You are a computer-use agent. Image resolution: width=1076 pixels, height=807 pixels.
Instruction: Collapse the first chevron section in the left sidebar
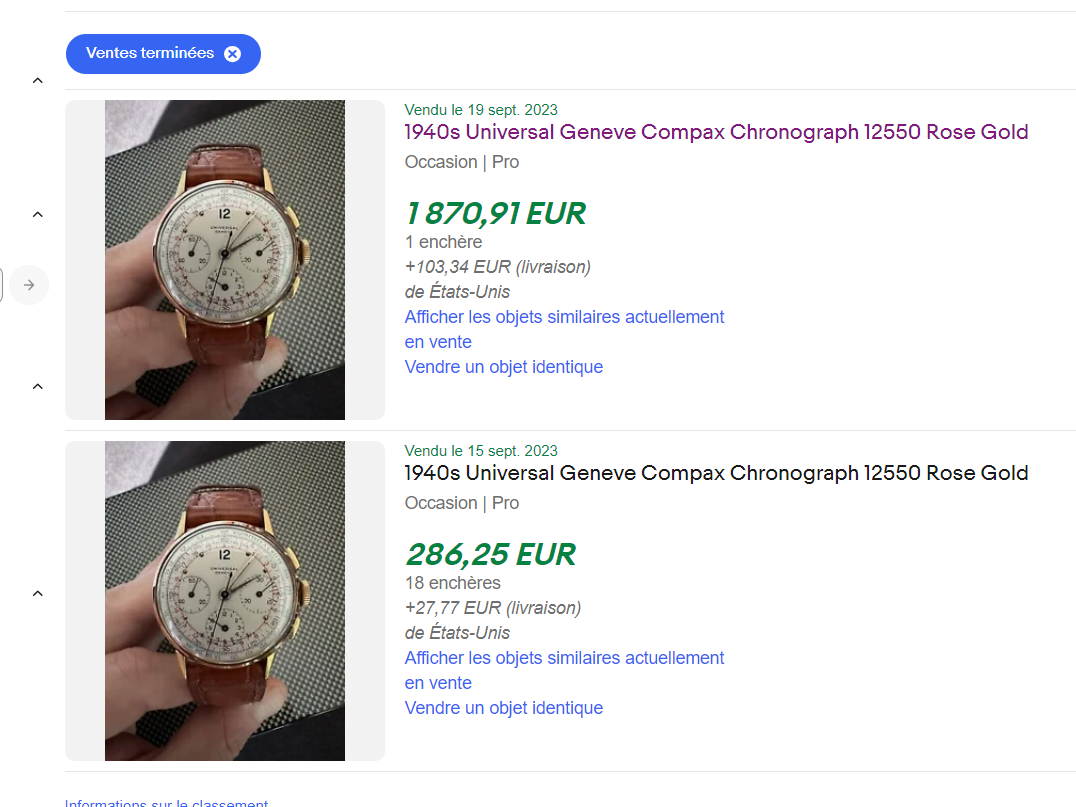click(38, 80)
